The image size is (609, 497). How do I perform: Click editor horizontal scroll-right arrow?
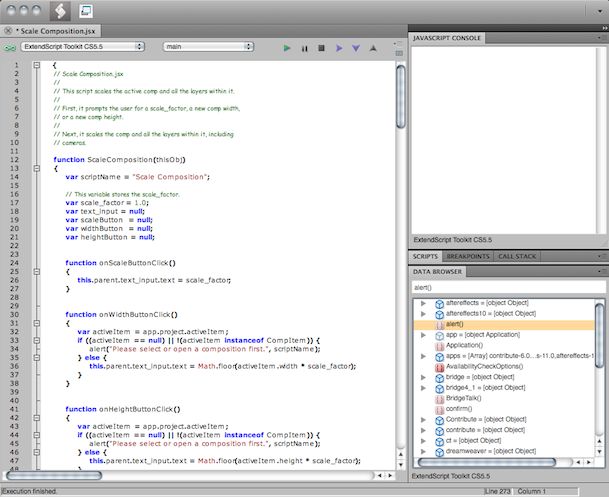(x=390, y=475)
